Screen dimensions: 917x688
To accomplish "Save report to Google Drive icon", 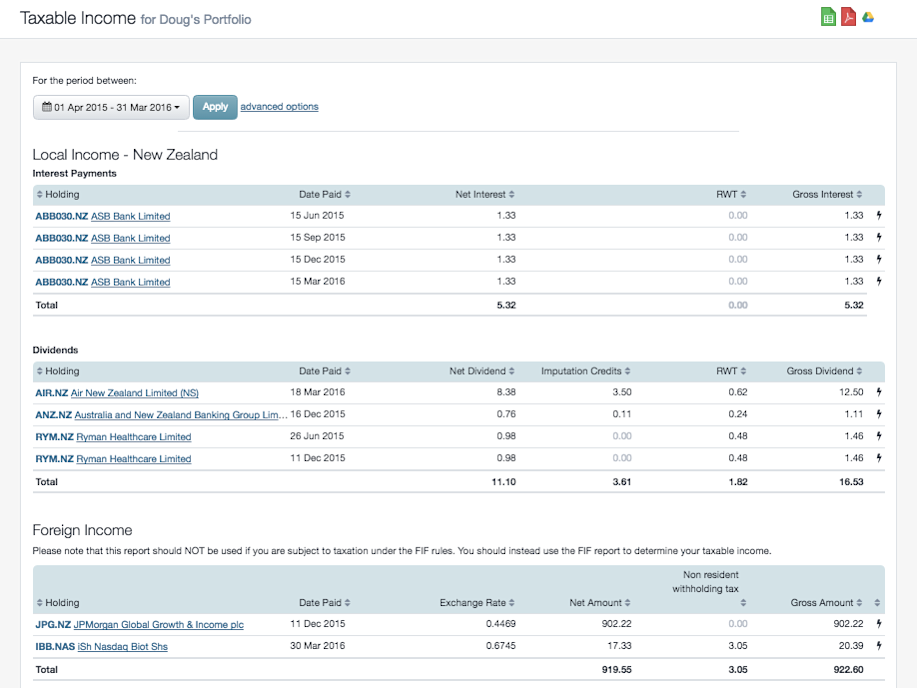I will [x=868, y=18].
